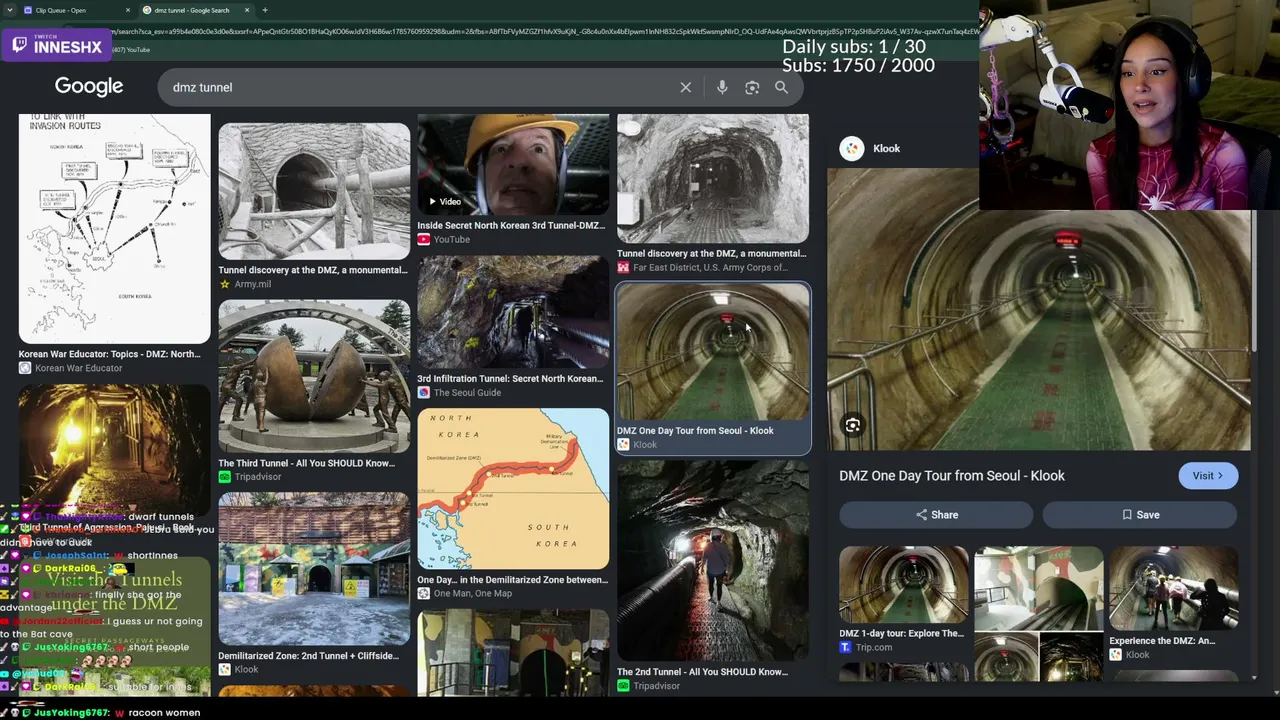Screen dimensions: 1280x720
Task: Open Inside Secret North Korean 3rd Tunnel link
Action: tap(511, 225)
